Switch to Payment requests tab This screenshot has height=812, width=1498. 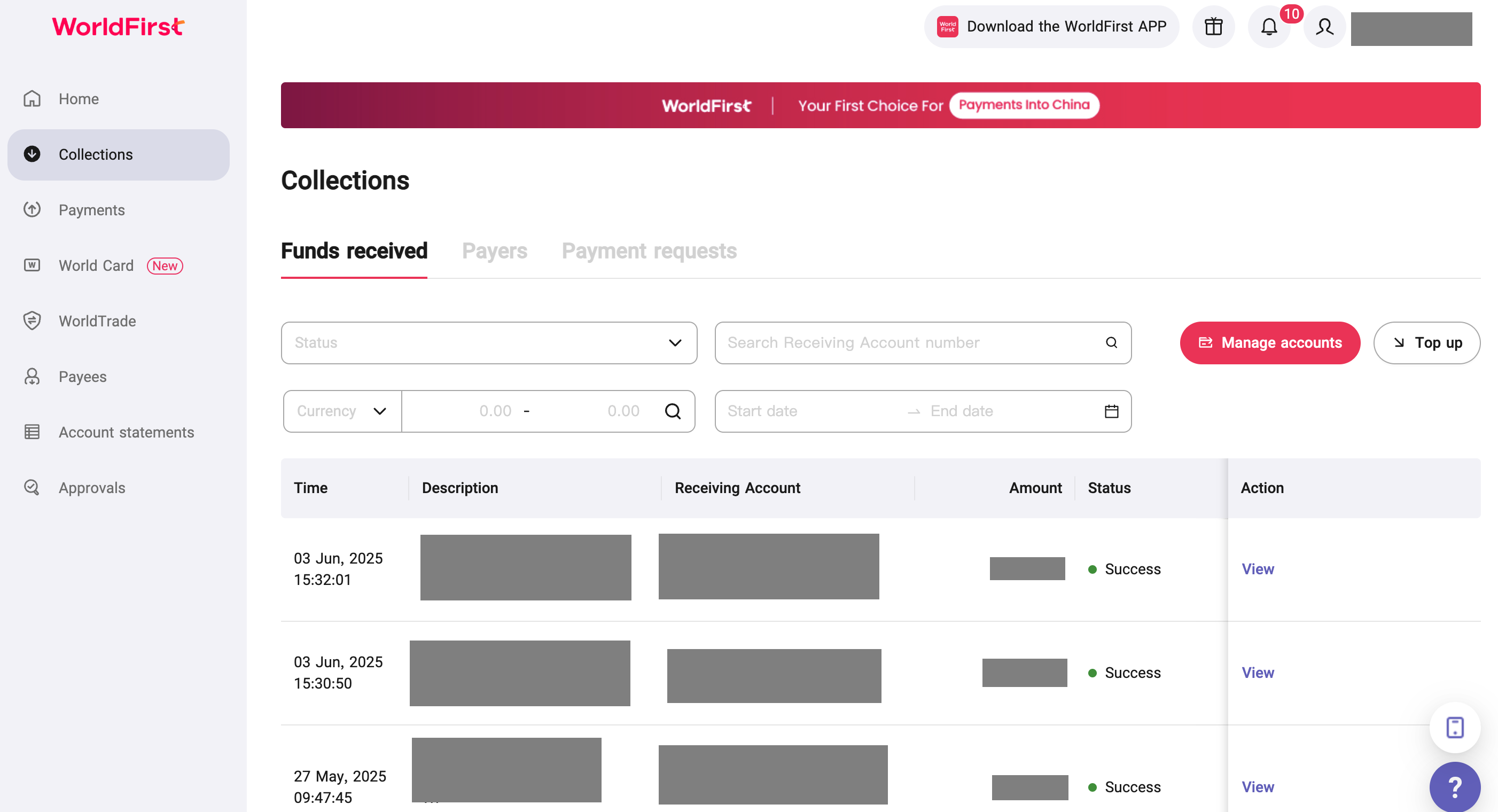pyautogui.click(x=649, y=251)
